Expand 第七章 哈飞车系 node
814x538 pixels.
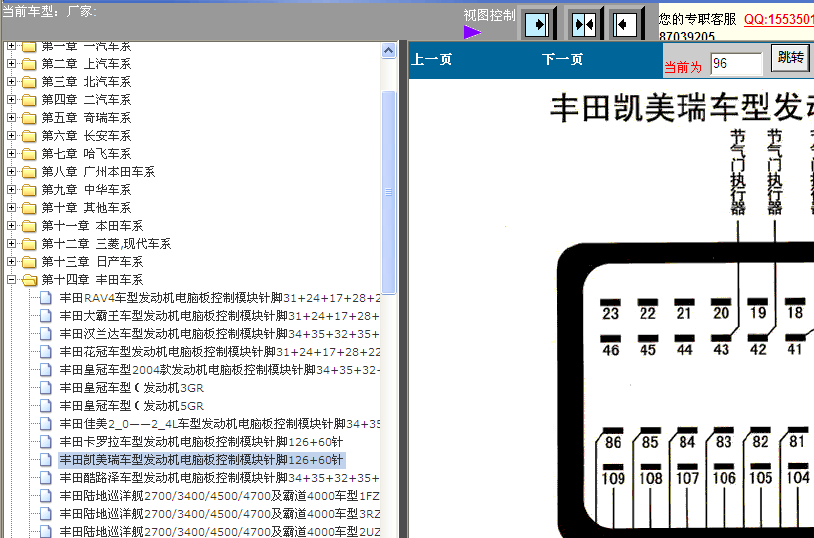pyautogui.click(x=11, y=153)
